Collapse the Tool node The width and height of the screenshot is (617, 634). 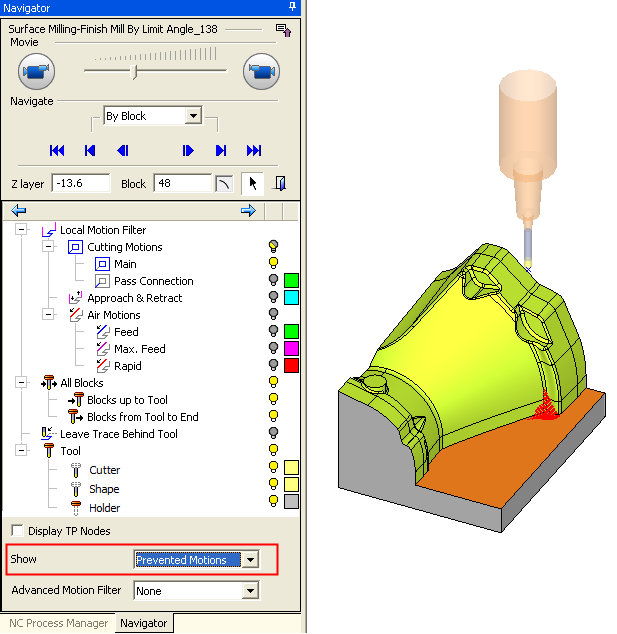coord(21,450)
